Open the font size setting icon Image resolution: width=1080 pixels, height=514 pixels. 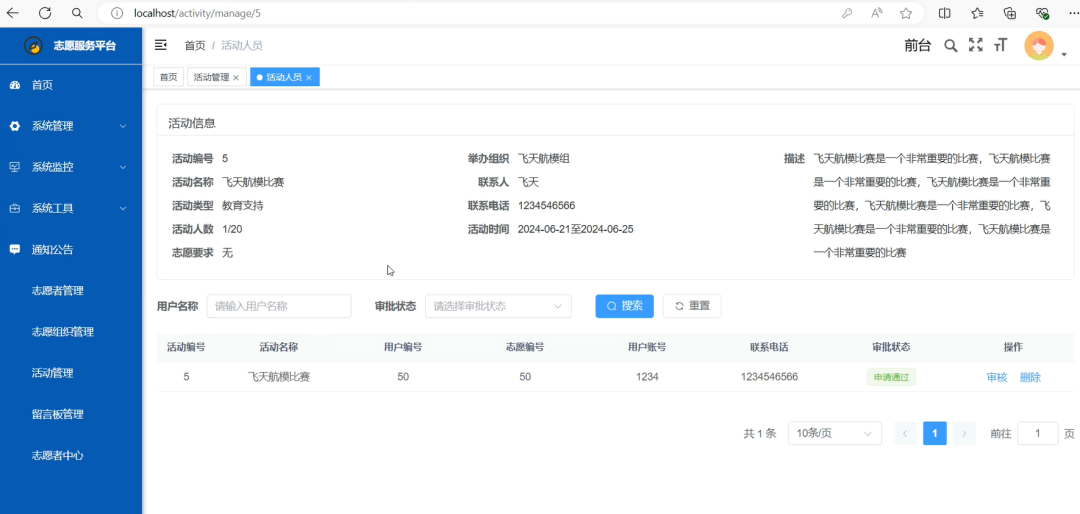(1000, 45)
